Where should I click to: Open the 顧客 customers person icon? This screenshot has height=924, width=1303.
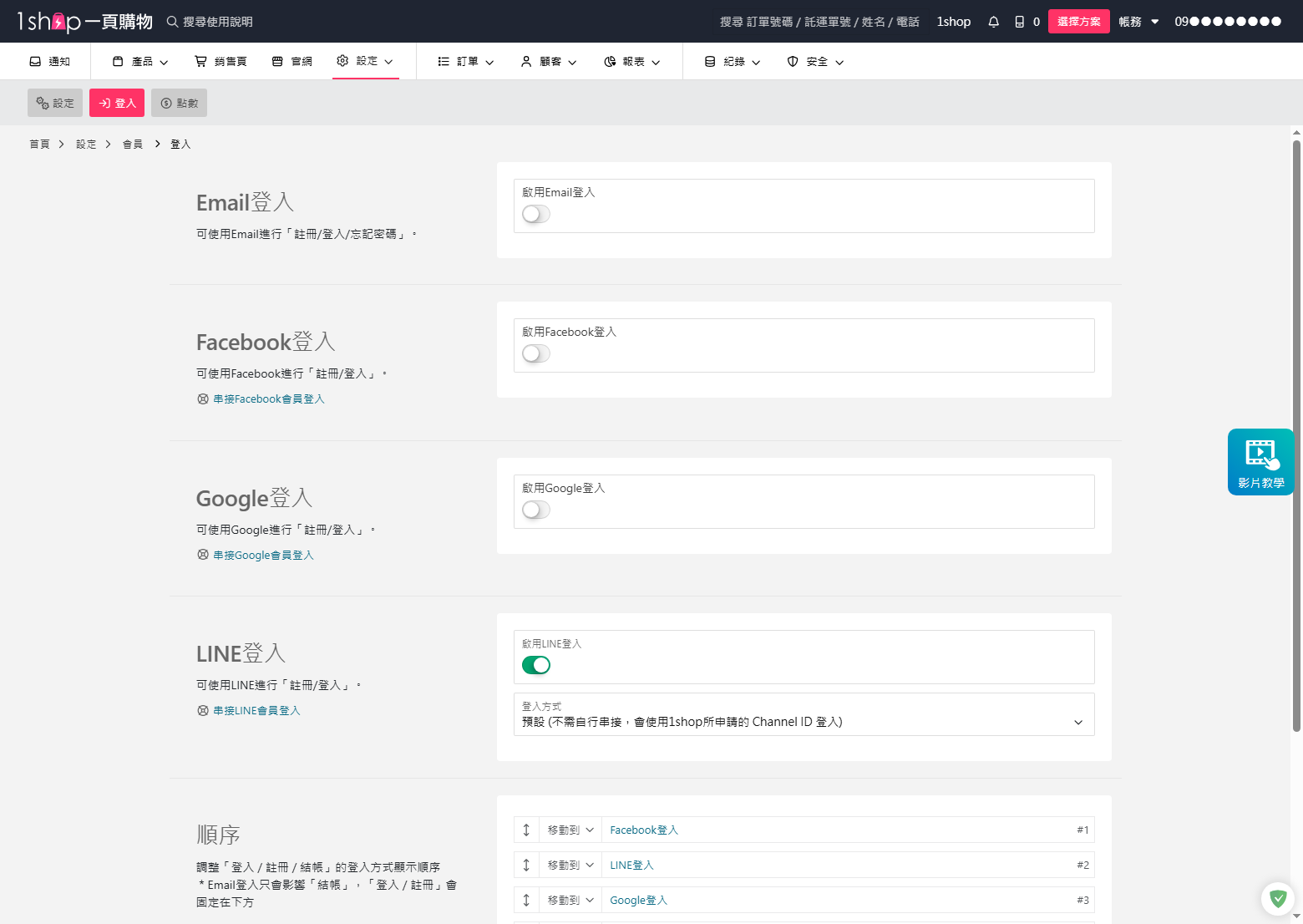point(525,60)
